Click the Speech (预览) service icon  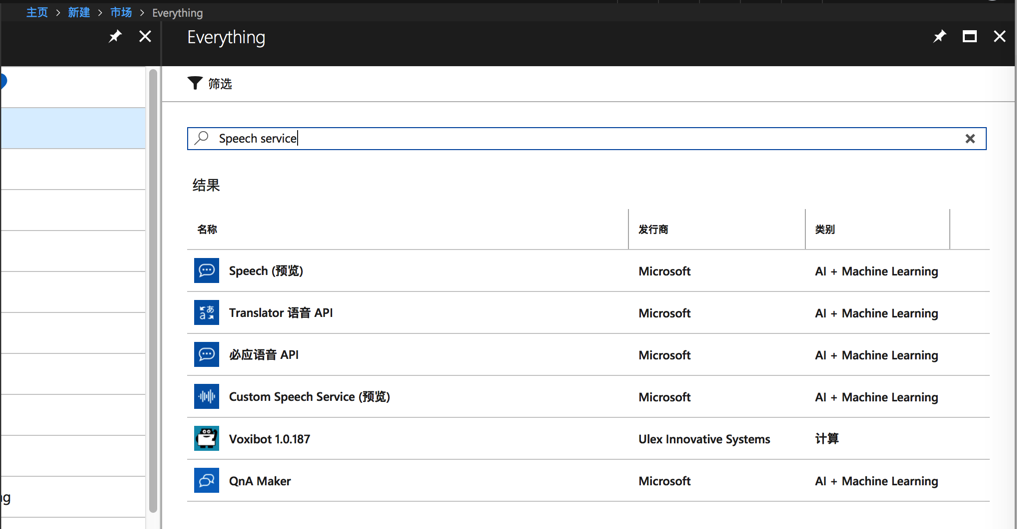coord(207,271)
